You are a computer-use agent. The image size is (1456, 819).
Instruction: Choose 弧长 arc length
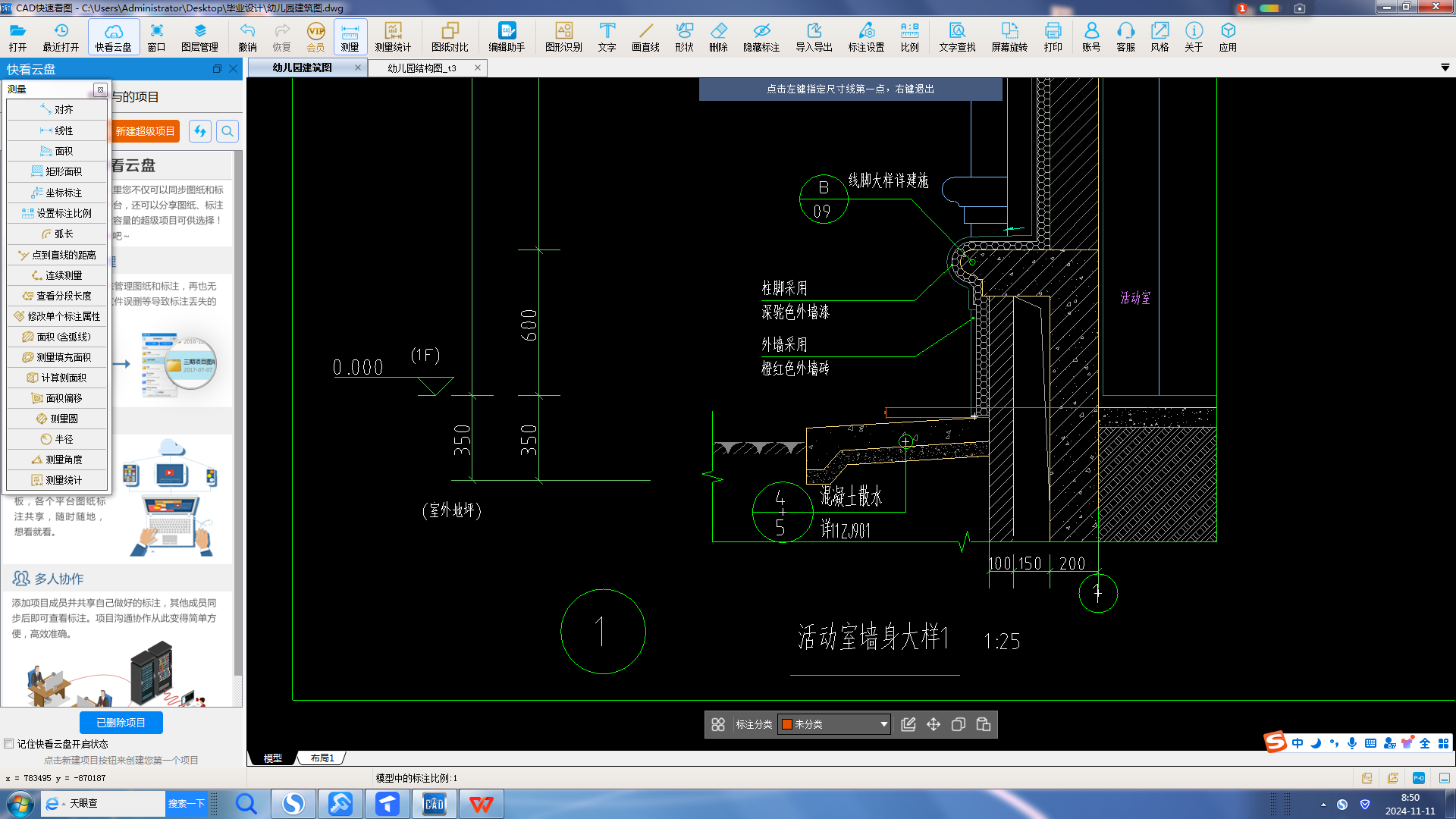click(x=58, y=234)
